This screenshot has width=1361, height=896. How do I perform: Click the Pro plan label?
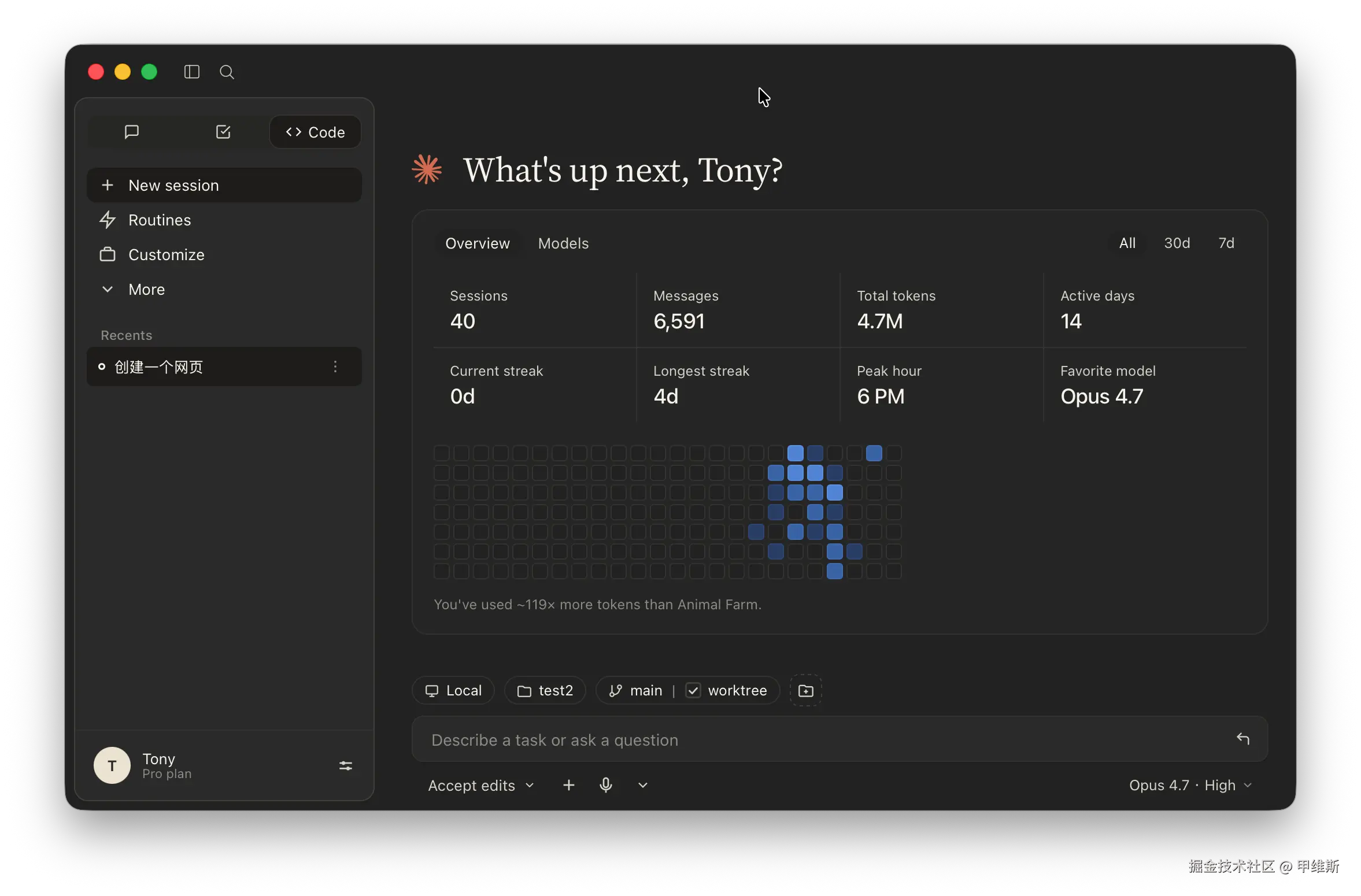pyautogui.click(x=167, y=773)
